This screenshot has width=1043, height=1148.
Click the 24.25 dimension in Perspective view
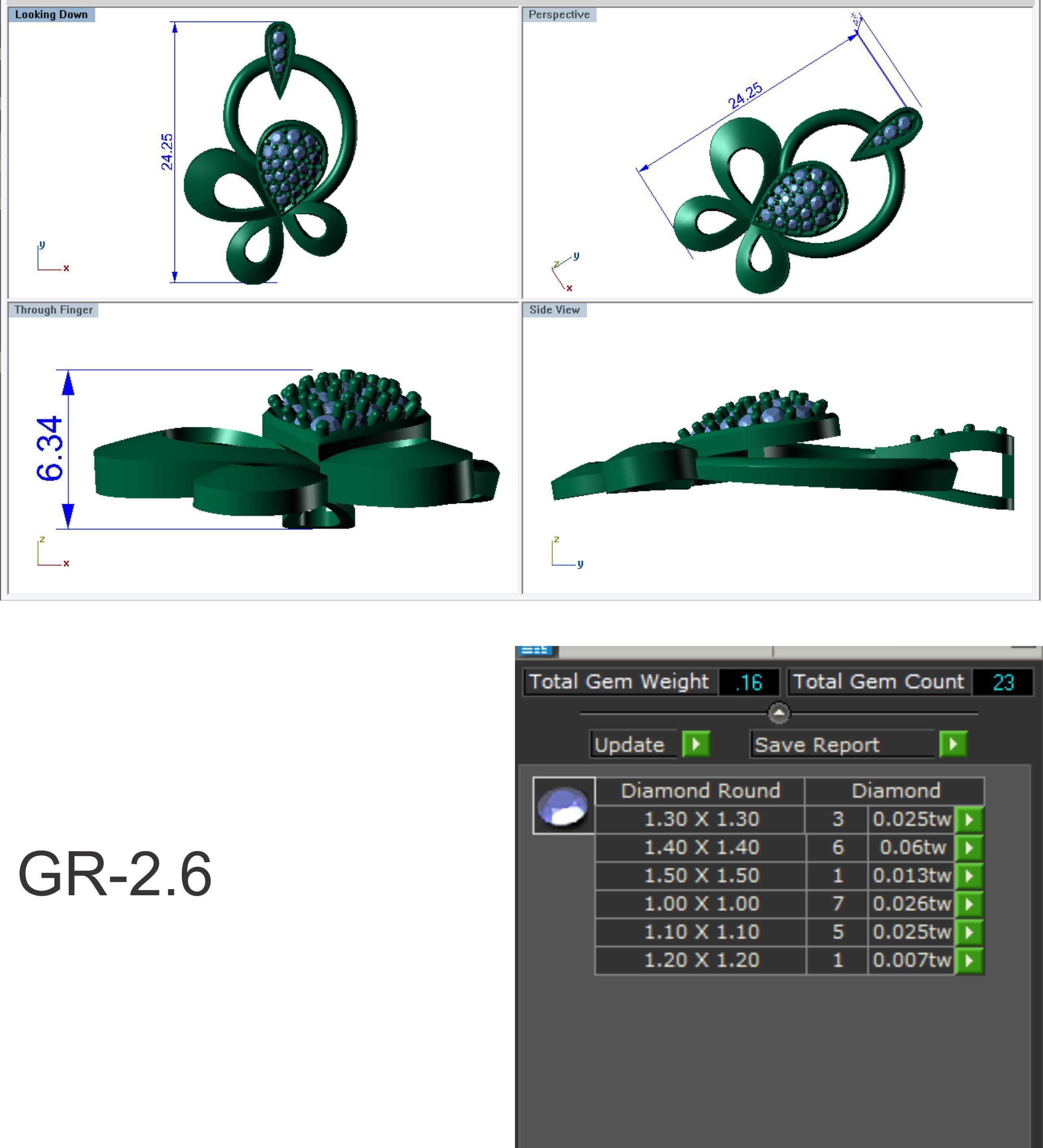tap(745, 96)
